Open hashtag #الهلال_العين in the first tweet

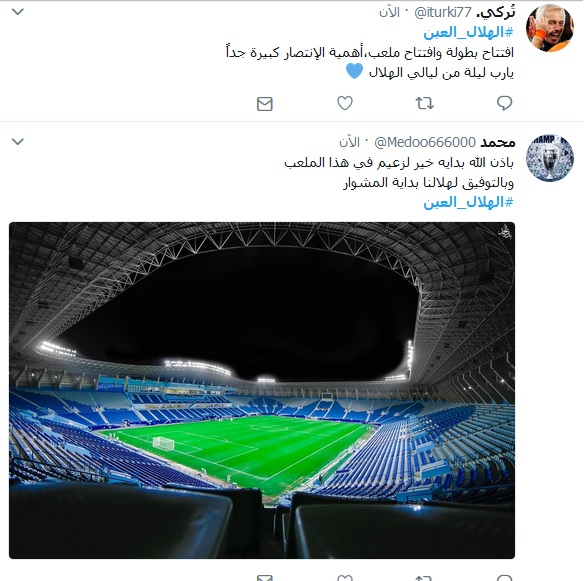pos(468,33)
